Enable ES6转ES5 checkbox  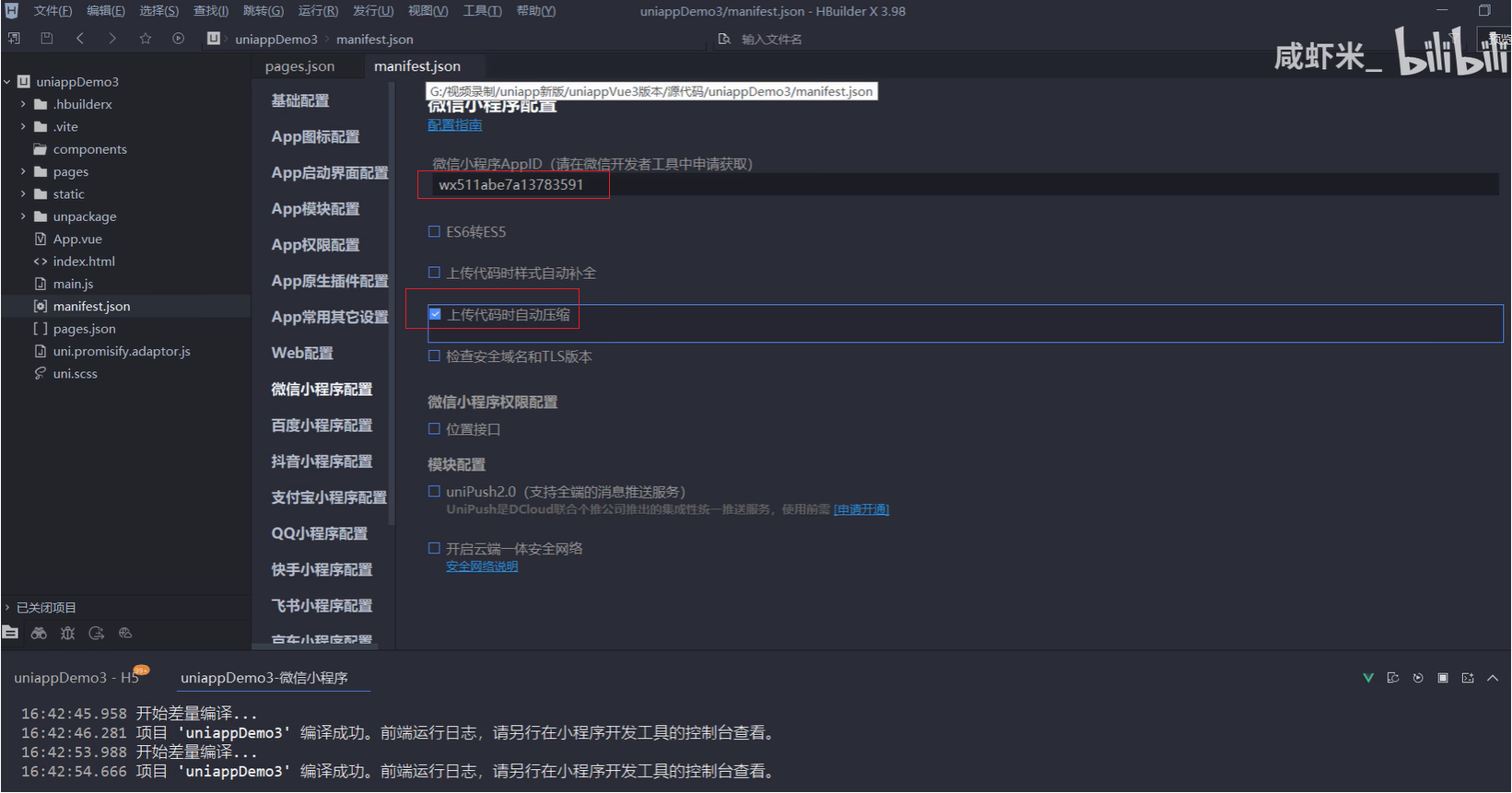434,231
